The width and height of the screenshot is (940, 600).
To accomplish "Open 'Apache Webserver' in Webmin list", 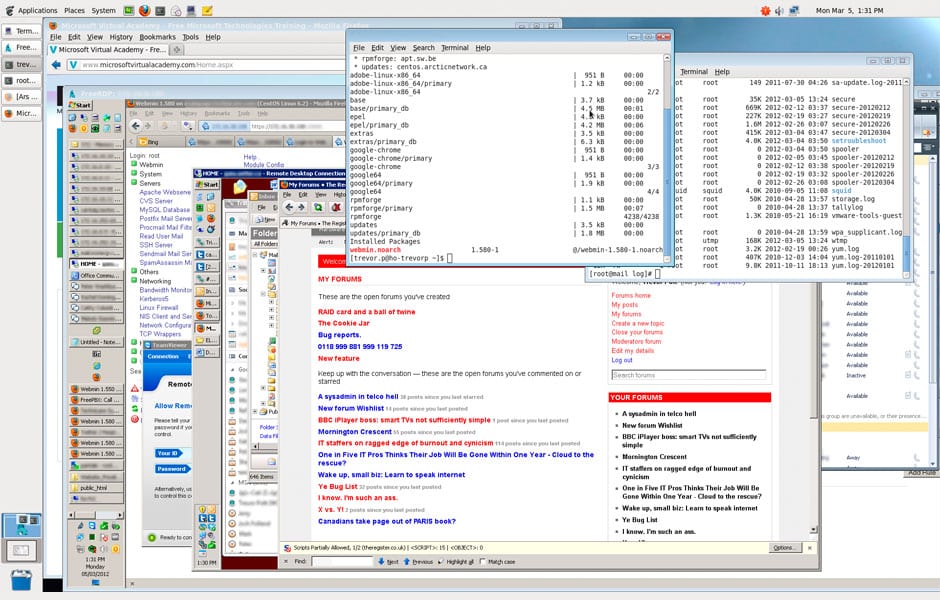I will click(x=165, y=192).
